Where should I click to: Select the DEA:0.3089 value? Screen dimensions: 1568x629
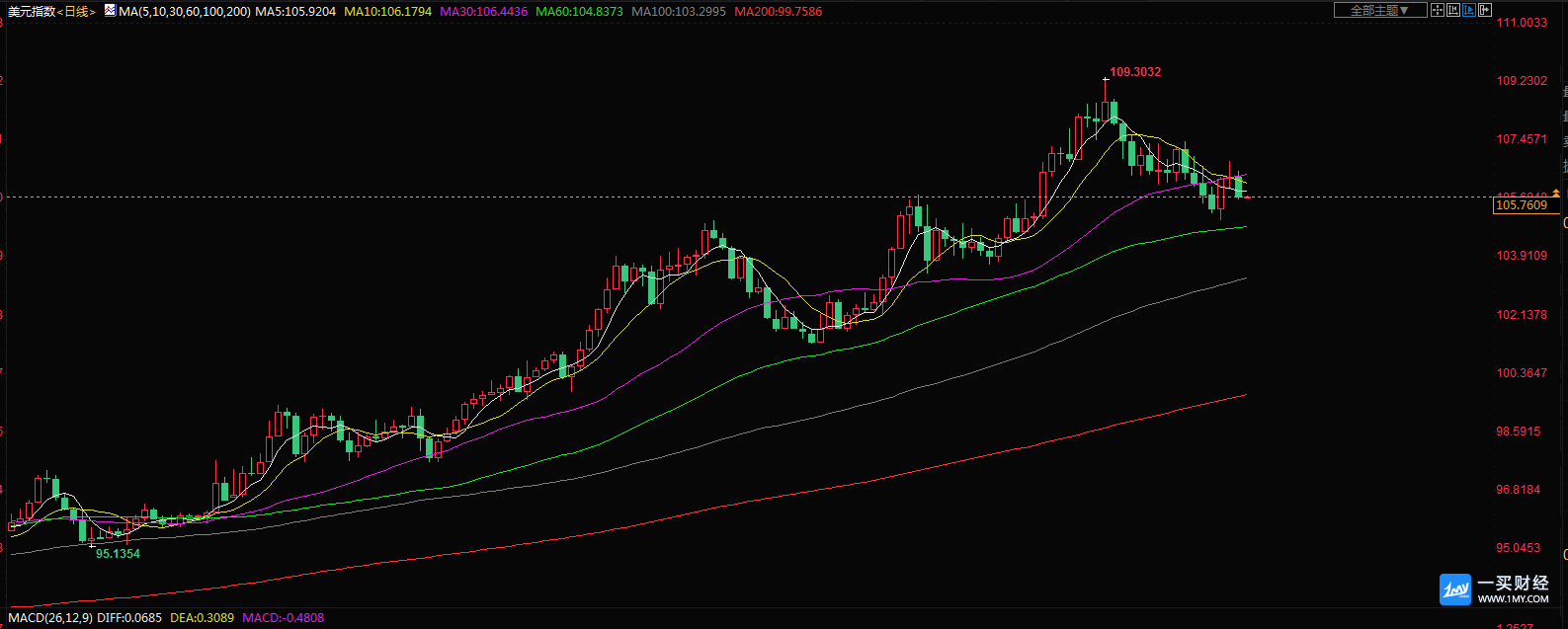click(x=203, y=618)
